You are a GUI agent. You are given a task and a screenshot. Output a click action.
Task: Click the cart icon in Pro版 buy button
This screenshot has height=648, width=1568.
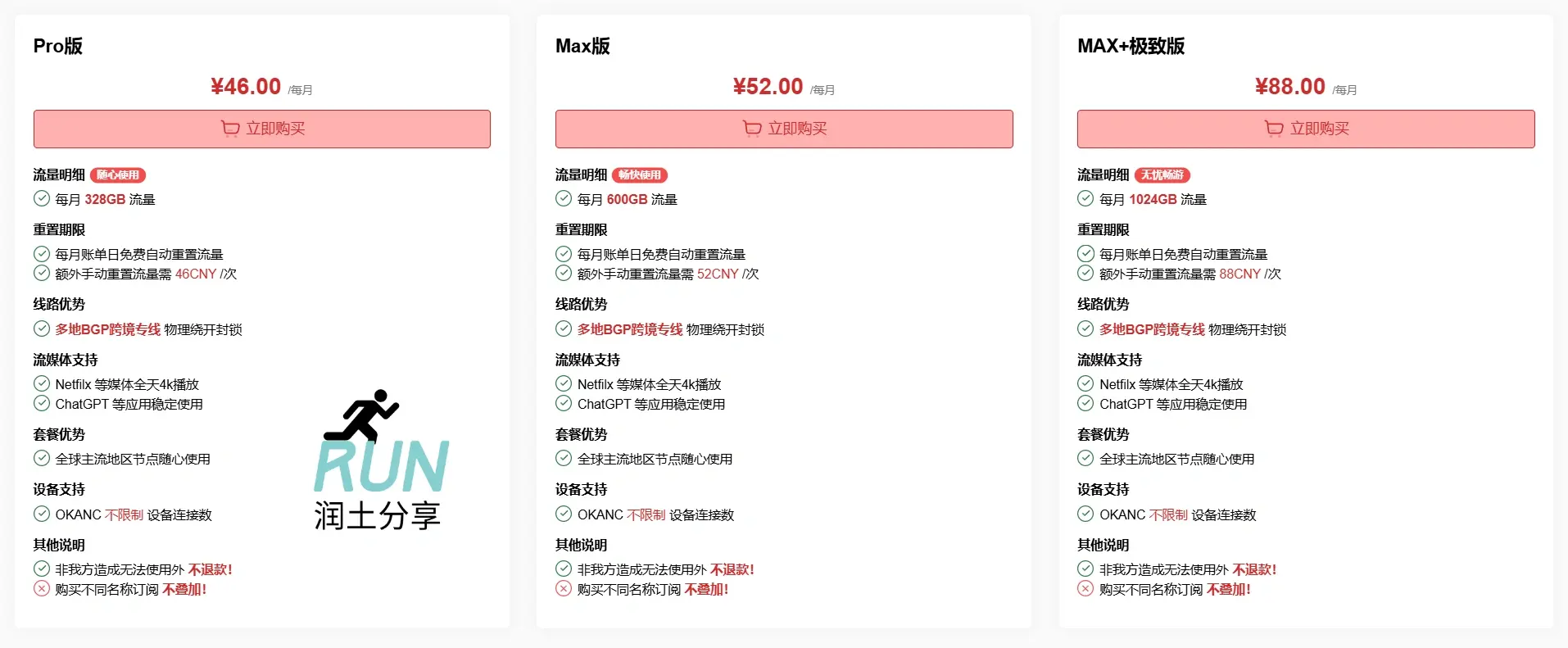[230, 129]
